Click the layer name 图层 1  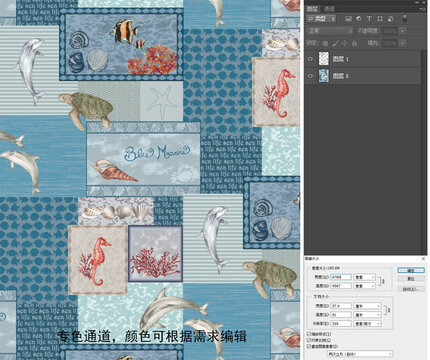[x=340, y=59]
